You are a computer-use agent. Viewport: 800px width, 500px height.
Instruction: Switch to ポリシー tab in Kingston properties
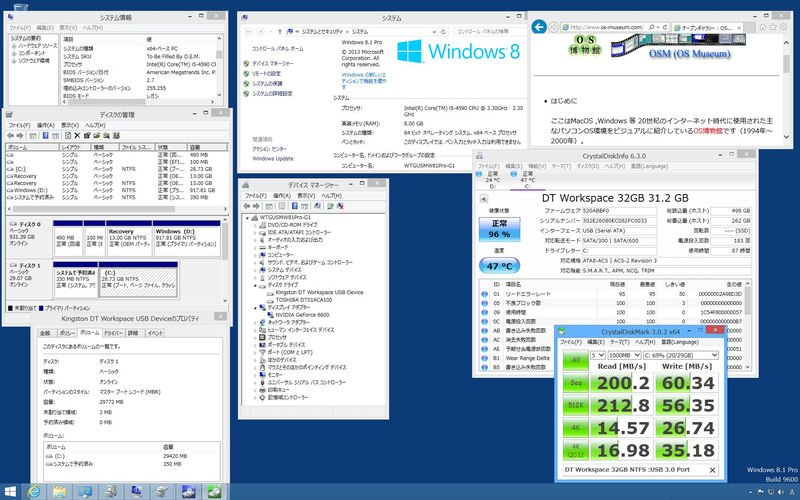(66, 333)
